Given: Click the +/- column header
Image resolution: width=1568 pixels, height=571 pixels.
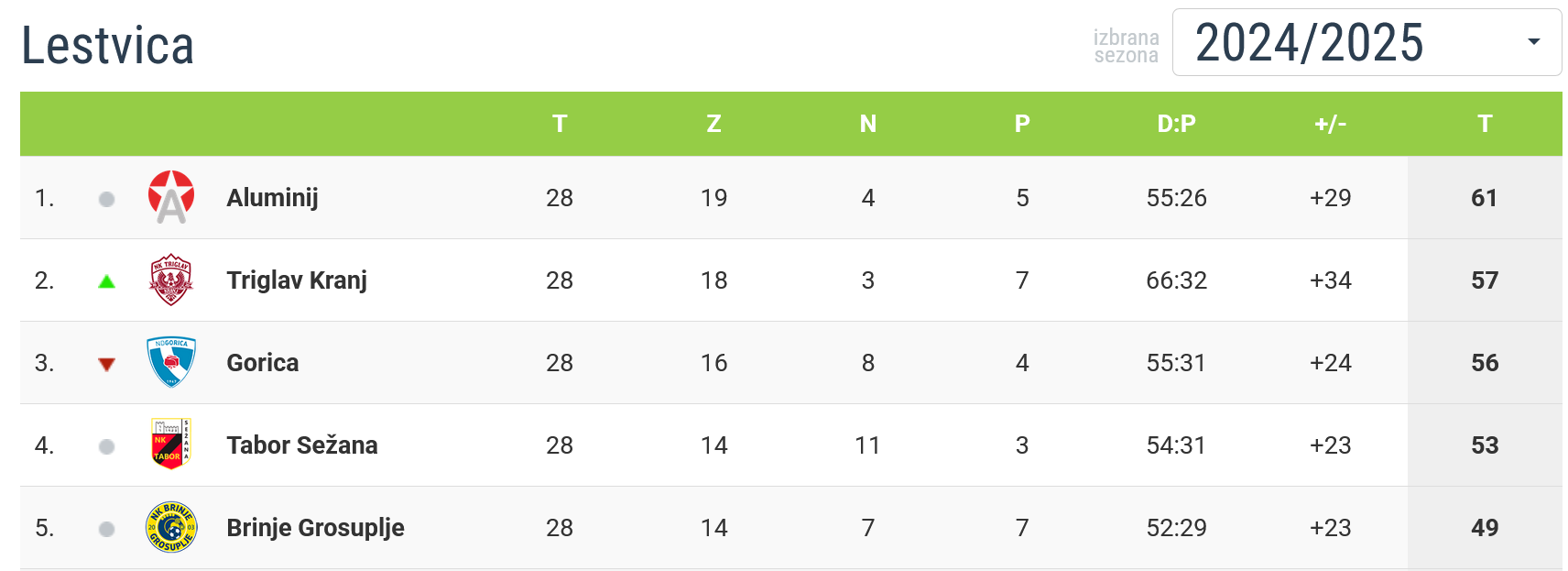Looking at the screenshot, I should (x=1331, y=124).
